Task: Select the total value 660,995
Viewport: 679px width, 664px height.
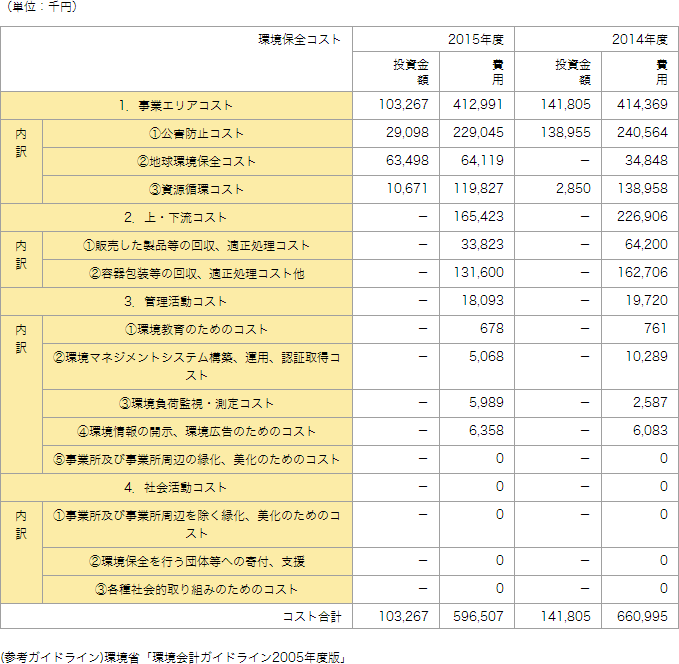Action: (x=642, y=616)
